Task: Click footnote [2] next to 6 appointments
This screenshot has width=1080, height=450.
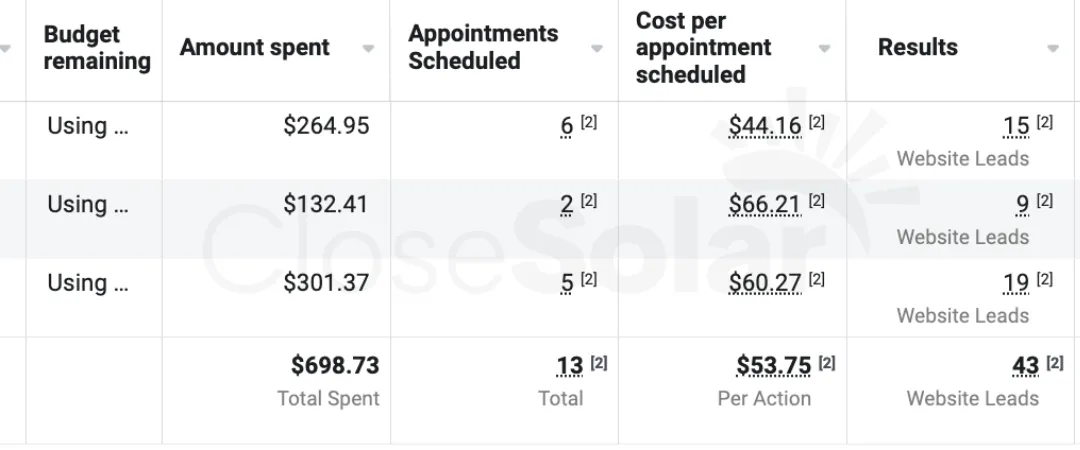Action: 589,122
